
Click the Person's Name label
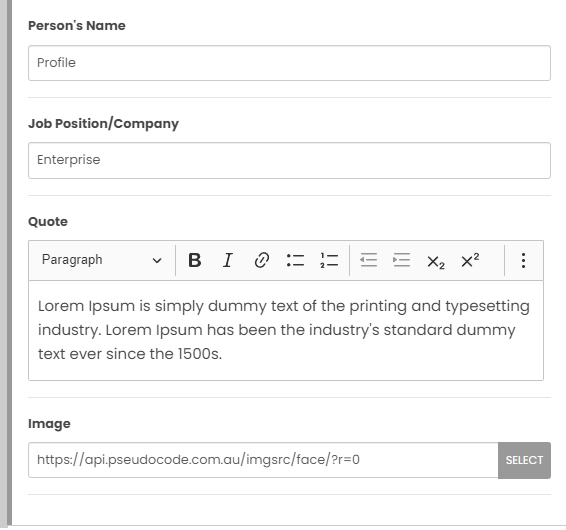point(77,26)
